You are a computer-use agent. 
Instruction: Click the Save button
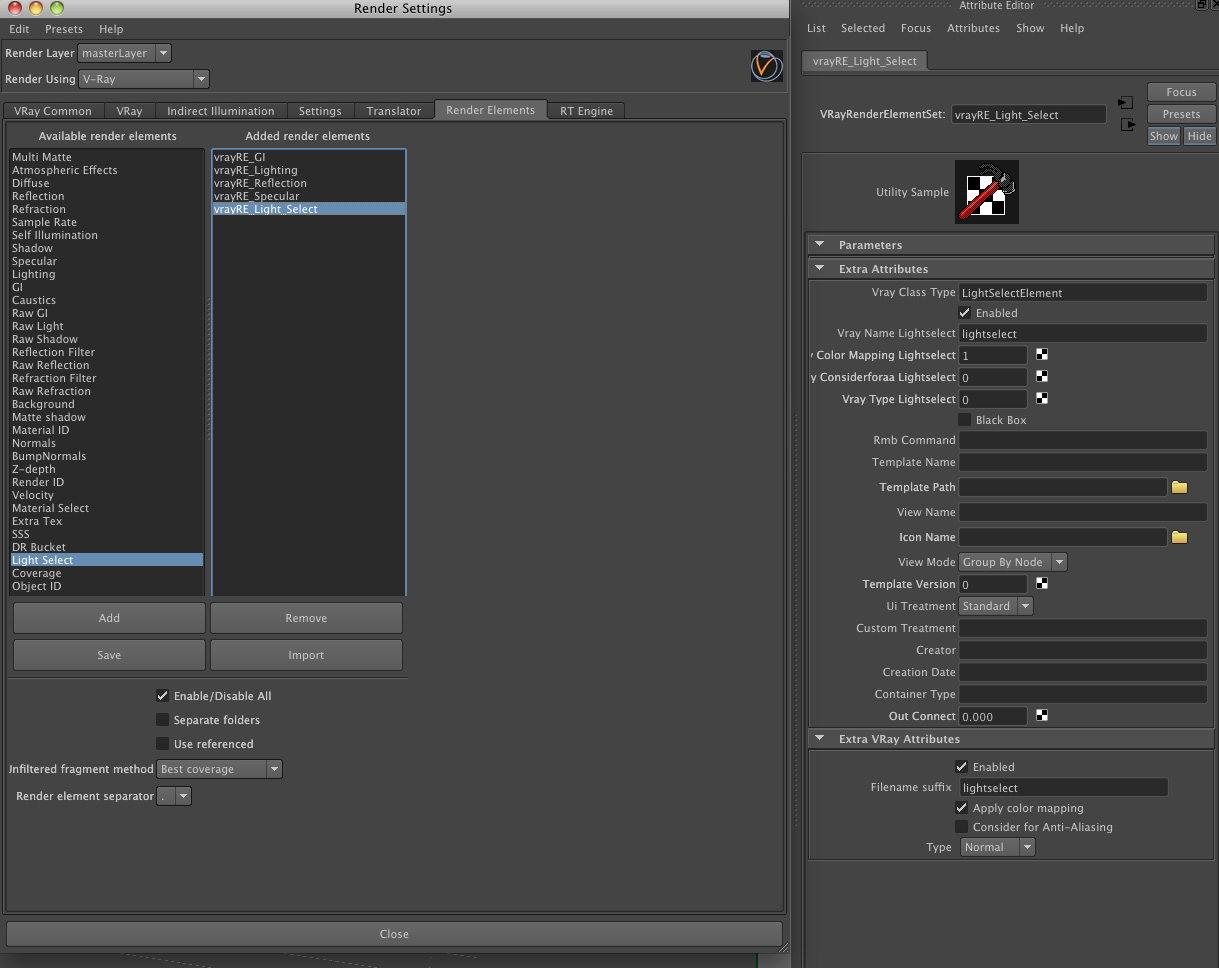(109, 655)
